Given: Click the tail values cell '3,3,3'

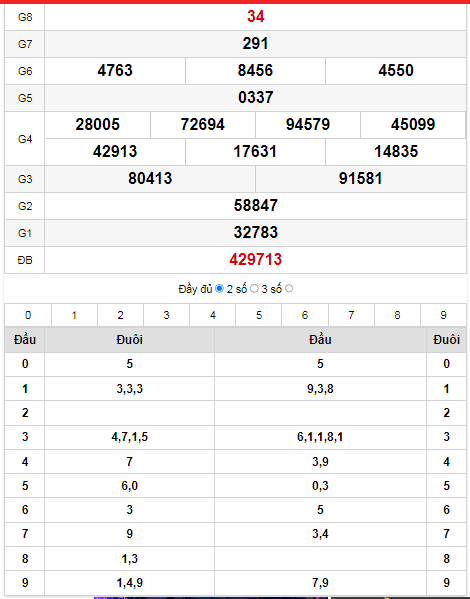Looking at the screenshot, I should pyautogui.click(x=130, y=389).
